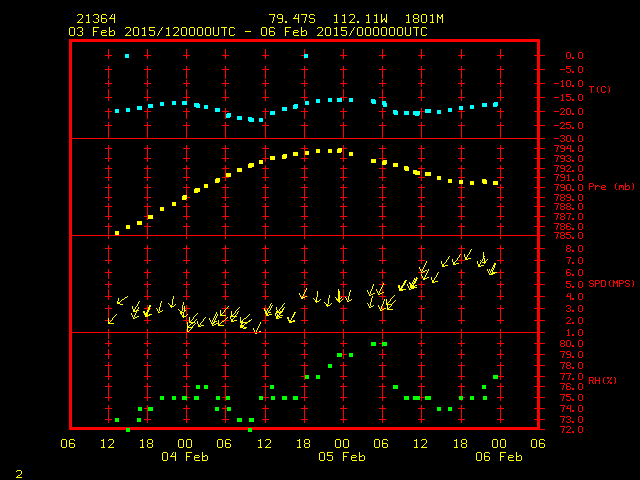Click the number 2 in bottom-left corner
The image size is (640, 480).
click(x=18, y=470)
